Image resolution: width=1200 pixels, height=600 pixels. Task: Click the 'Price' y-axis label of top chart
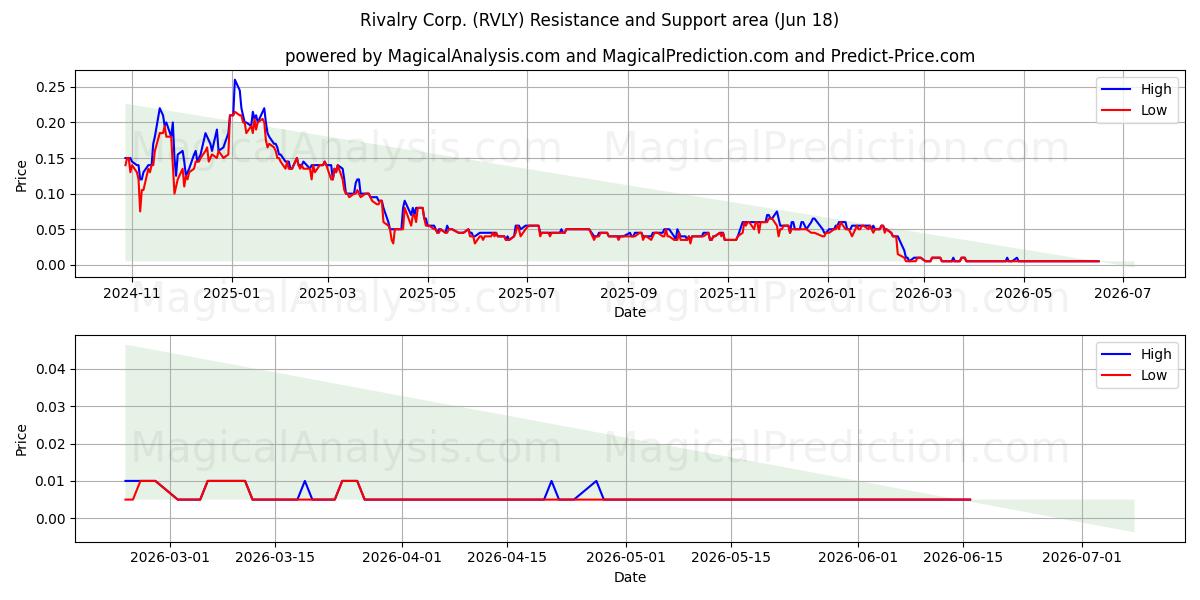point(22,175)
